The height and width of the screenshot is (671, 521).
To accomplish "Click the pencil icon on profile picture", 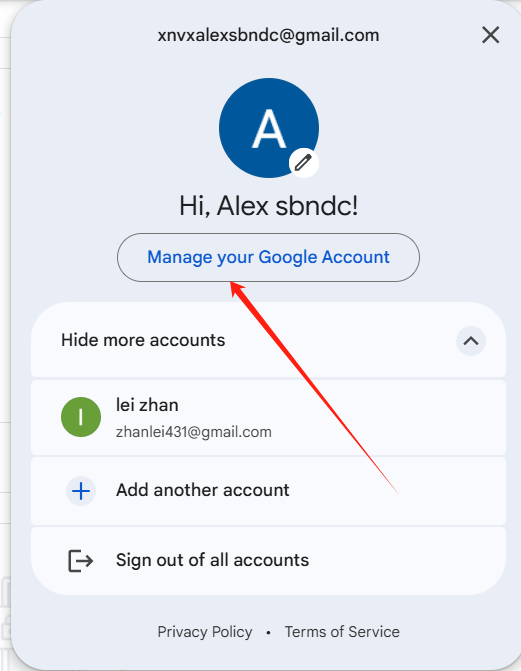I will [304, 163].
